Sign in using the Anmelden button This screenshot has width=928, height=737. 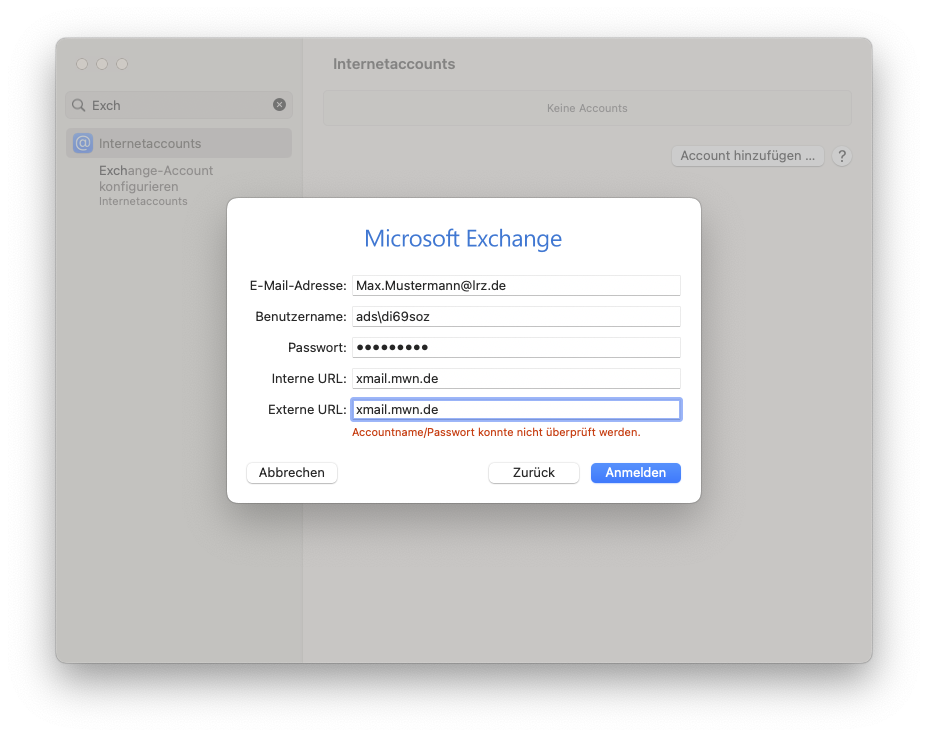pos(636,473)
